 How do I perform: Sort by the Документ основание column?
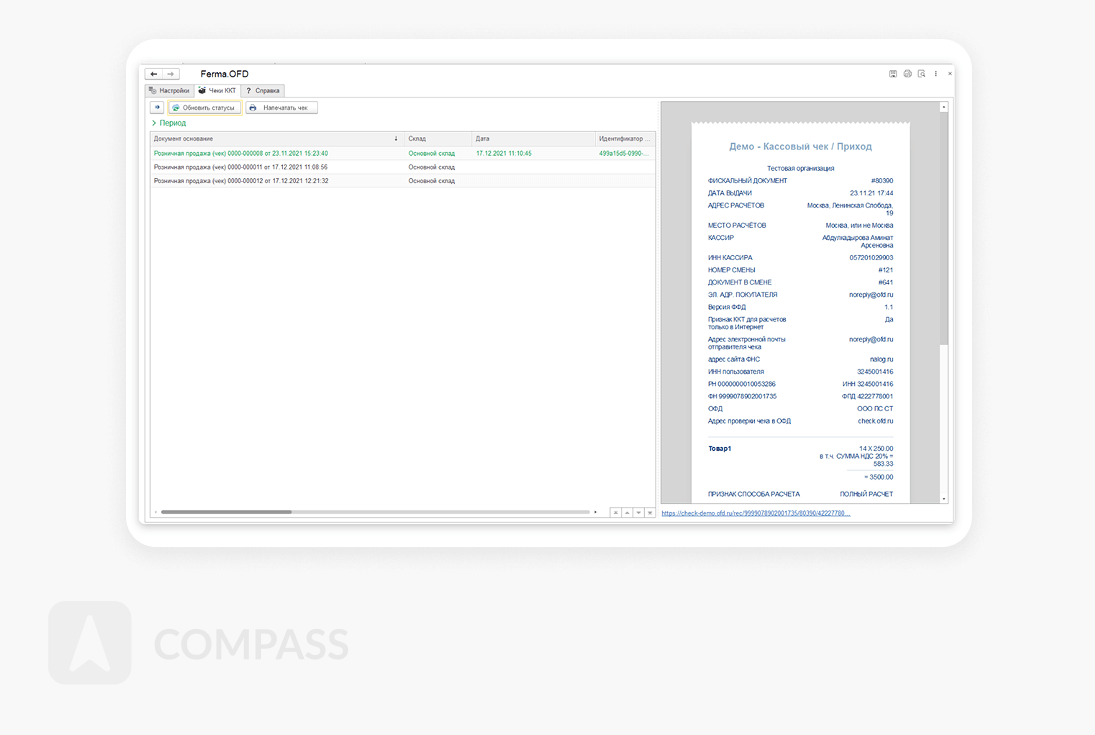(x=275, y=138)
